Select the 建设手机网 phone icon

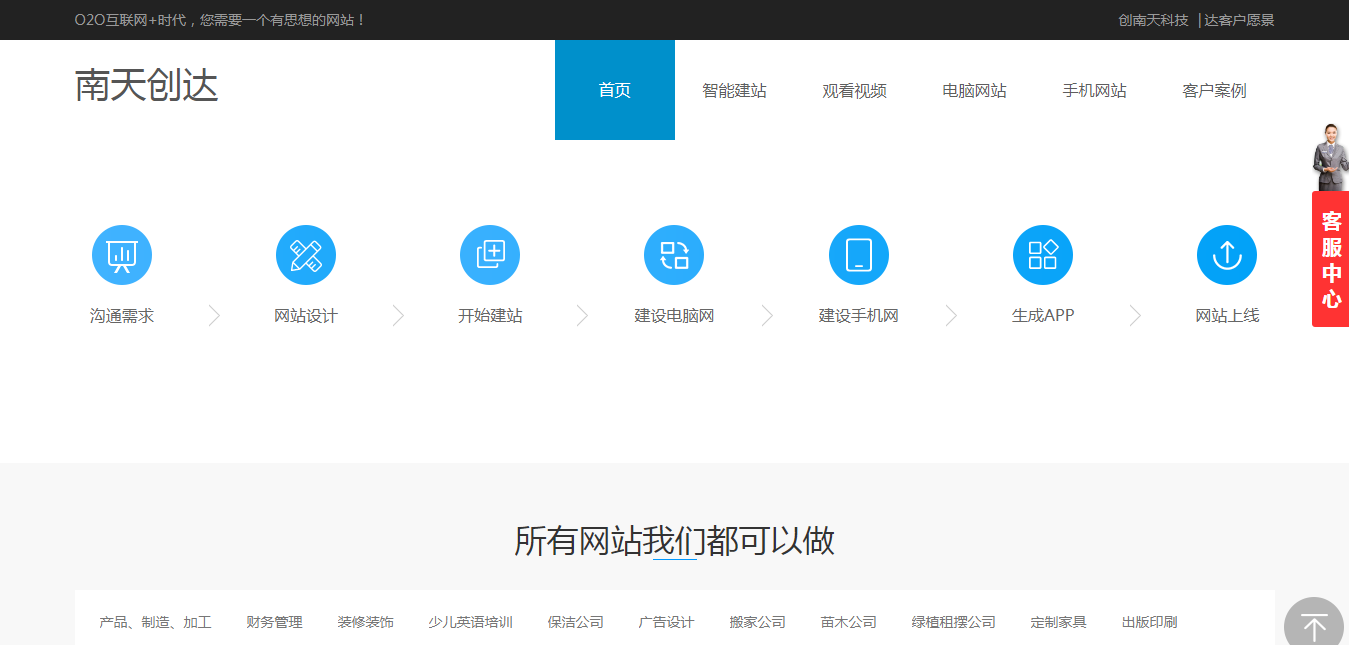[858, 254]
